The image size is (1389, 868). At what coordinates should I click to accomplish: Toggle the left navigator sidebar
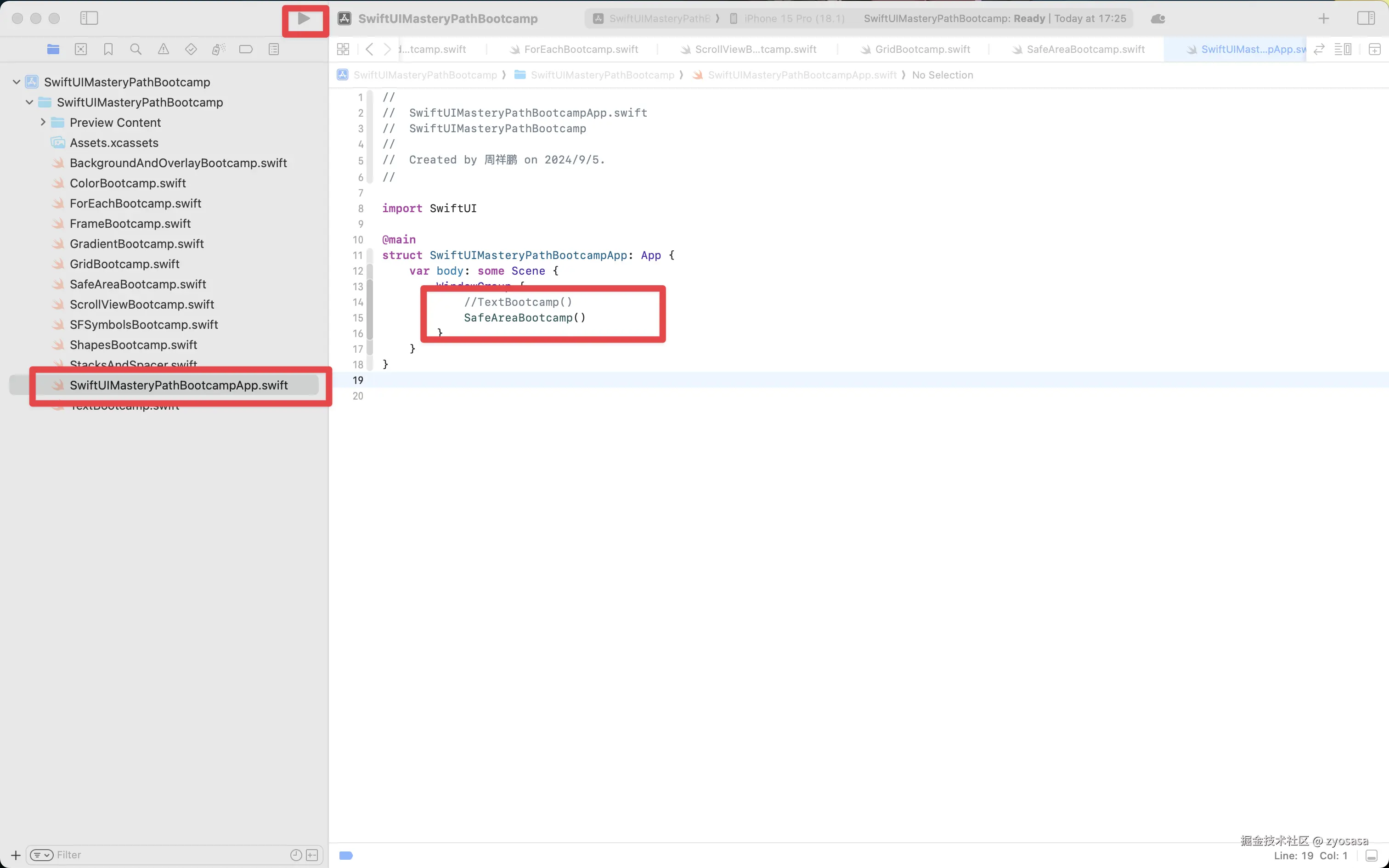click(89, 18)
